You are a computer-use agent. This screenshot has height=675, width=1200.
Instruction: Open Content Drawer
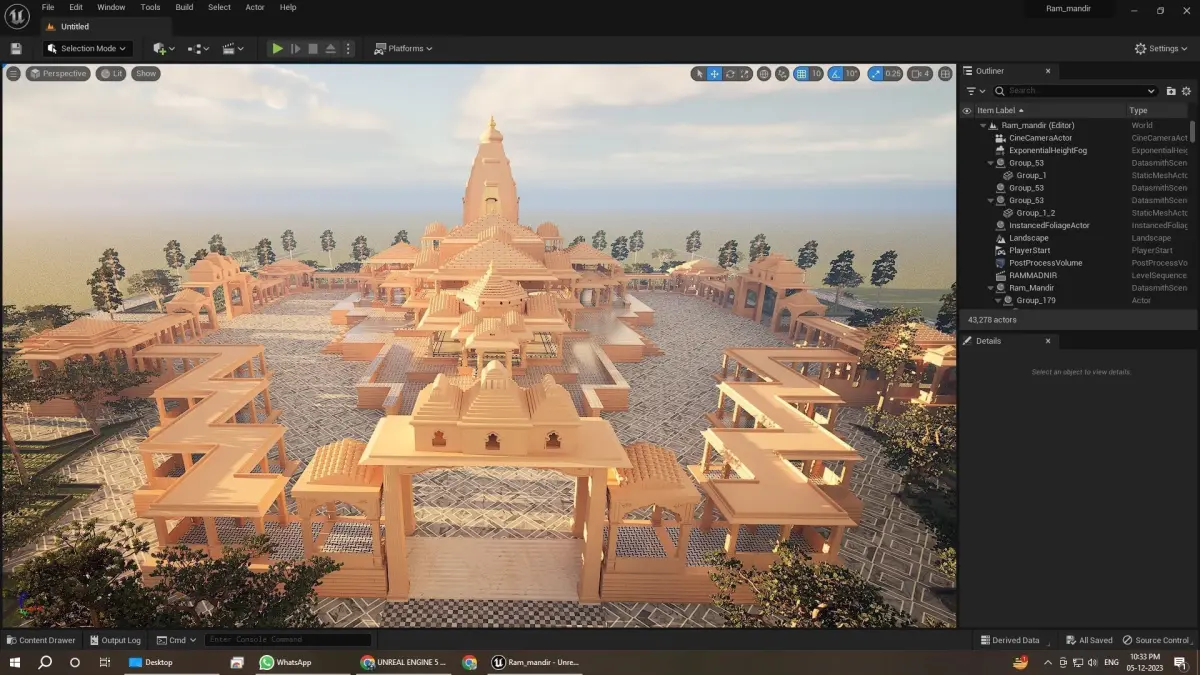pos(41,640)
